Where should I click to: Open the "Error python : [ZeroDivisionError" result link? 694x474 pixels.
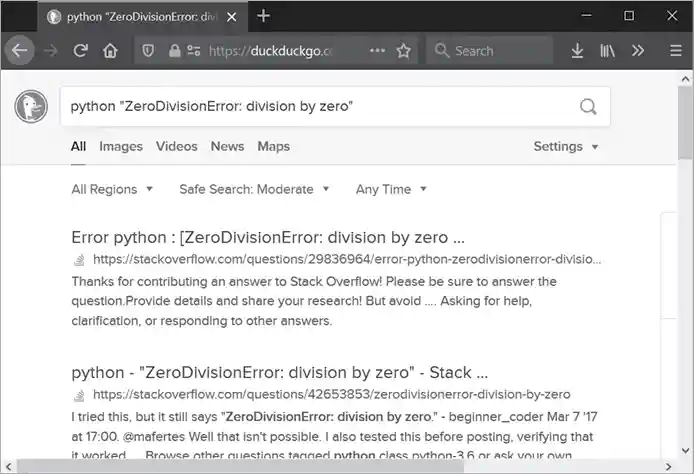[x=268, y=238]
